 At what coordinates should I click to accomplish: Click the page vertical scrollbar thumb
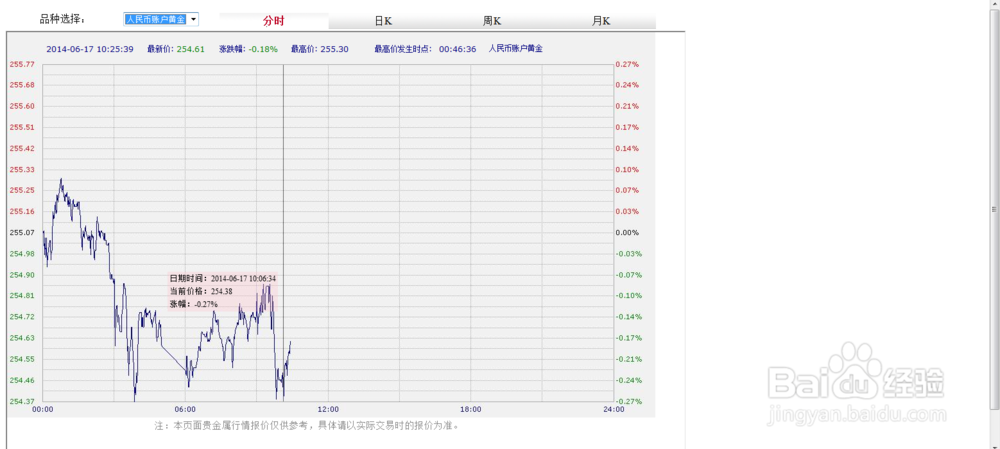[994, 209]
